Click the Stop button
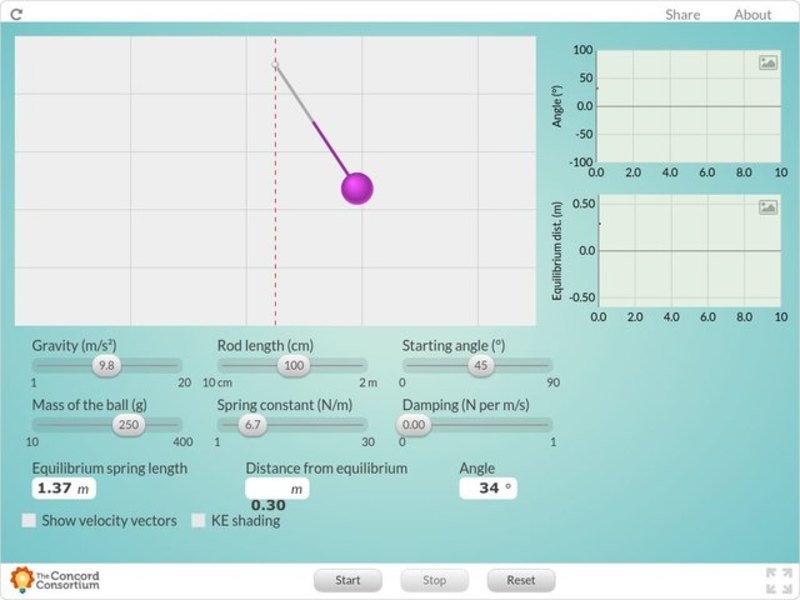The height and width of the screenshot is (600, 800). click(434, 580)
